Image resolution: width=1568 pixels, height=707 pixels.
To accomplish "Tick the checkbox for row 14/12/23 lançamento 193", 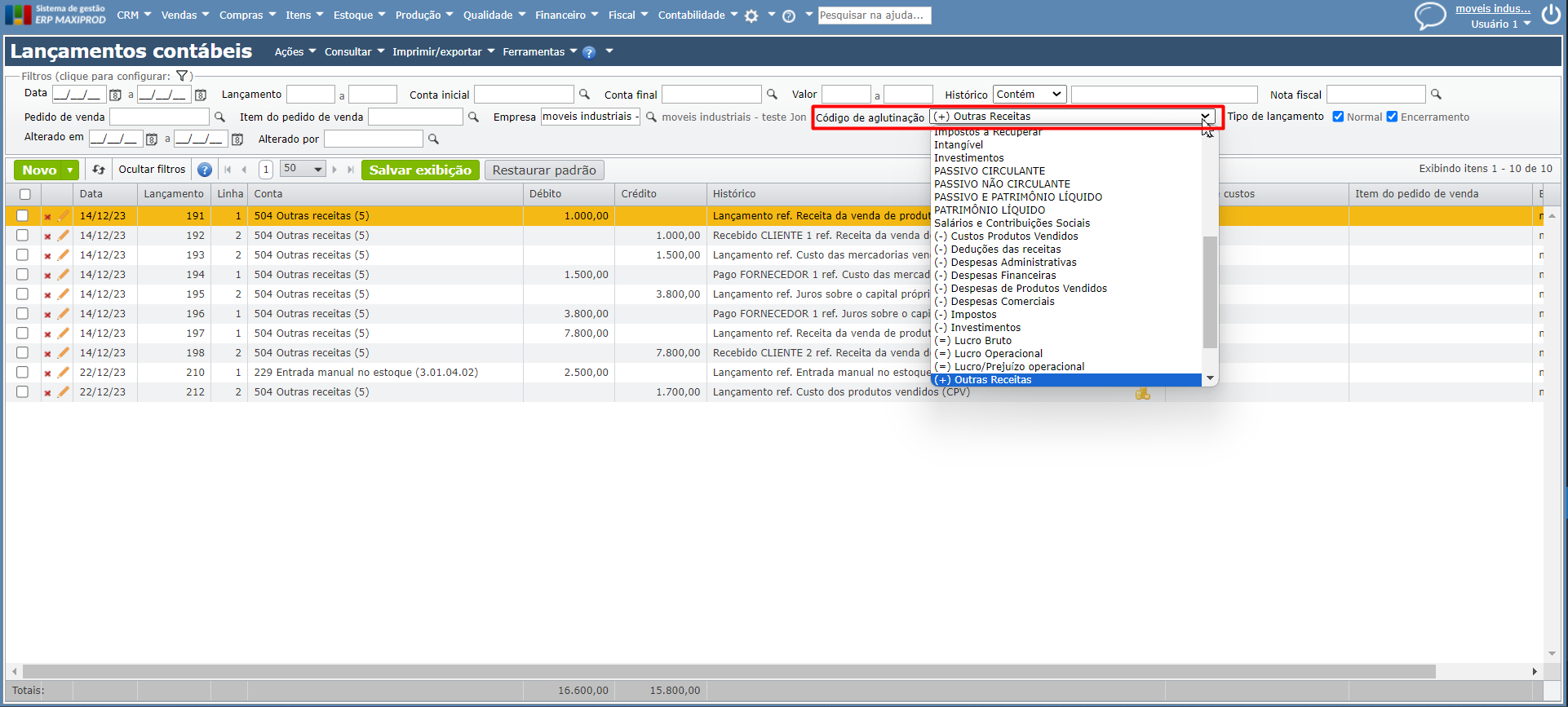I will (x=23, y=255).
